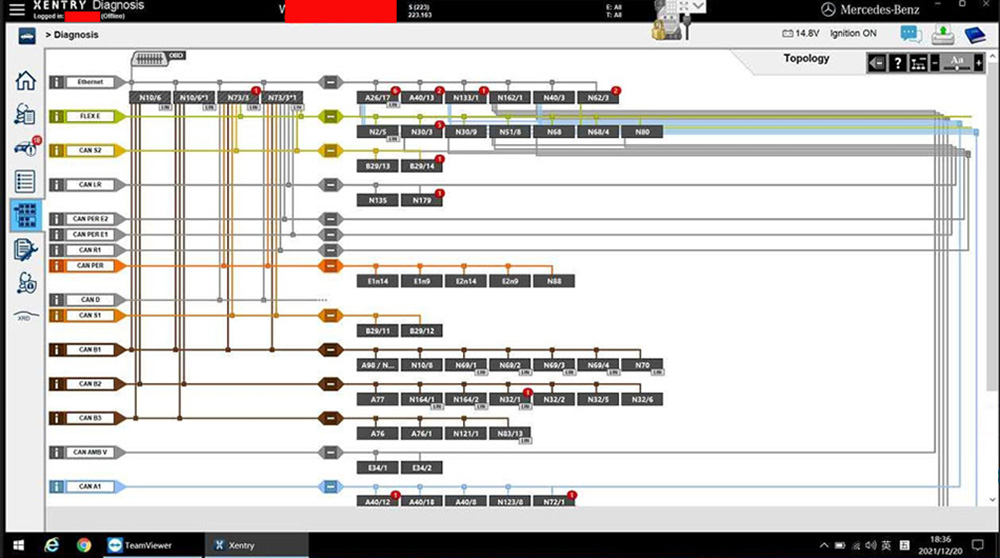Viewport: 1000px width, 558px height.
Task: Open control unit A26/17
Action: pyautogui.click(x=378, y=98)
